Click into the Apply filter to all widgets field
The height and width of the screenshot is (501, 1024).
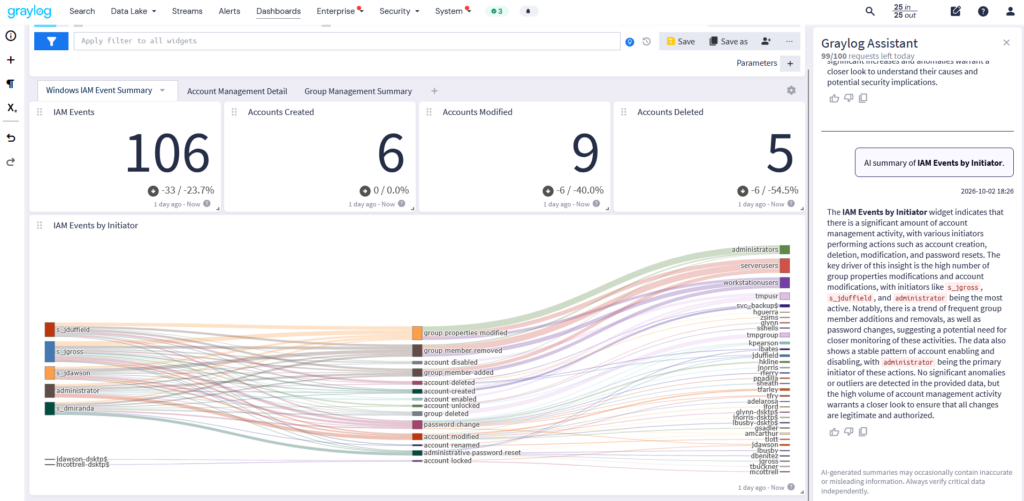[x=347, y=41]
